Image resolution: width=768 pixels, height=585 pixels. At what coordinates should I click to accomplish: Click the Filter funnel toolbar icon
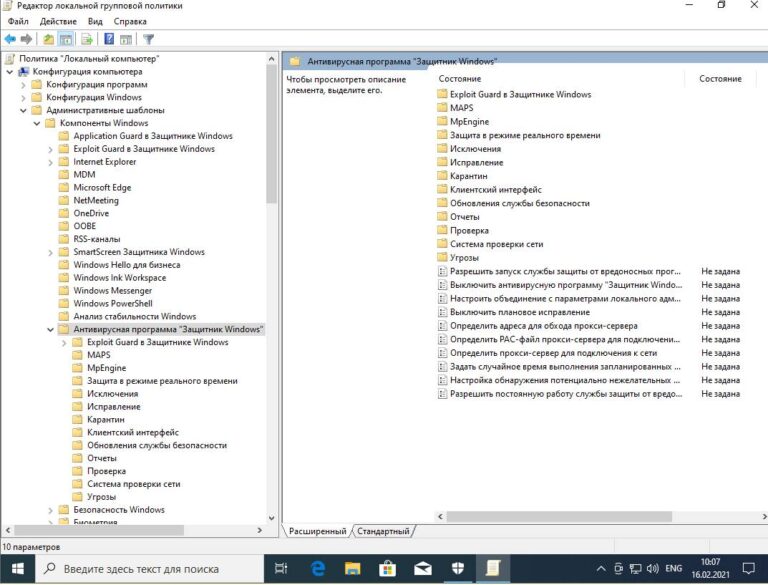148,39
